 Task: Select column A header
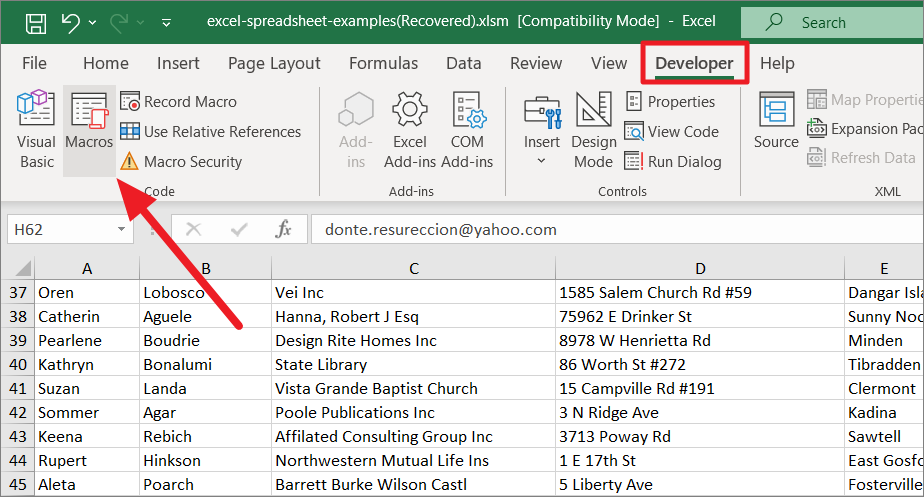tap(87, 269)
